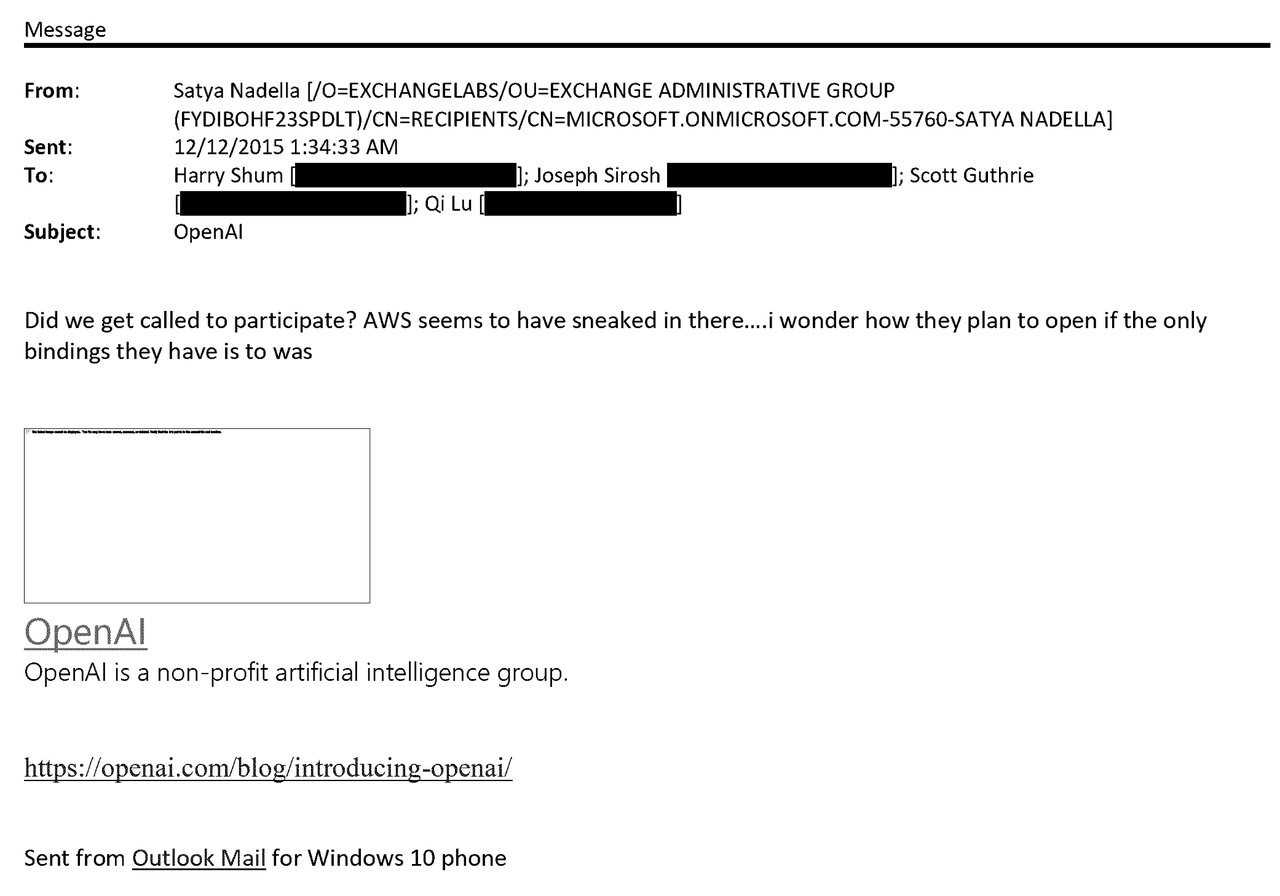Click the Sent field label
The height and width of the screenshot is (896, 1280).
click(x=48, y=148)
